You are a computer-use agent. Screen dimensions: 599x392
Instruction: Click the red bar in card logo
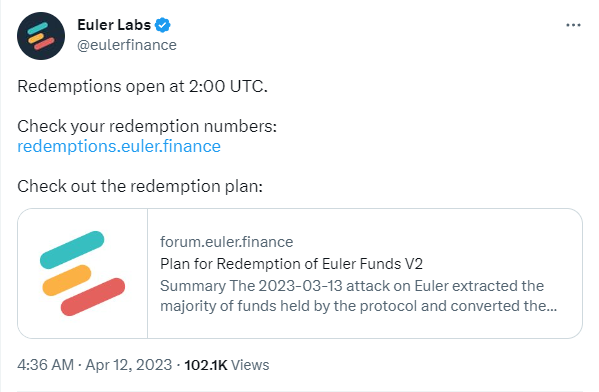tap(93, 297)
